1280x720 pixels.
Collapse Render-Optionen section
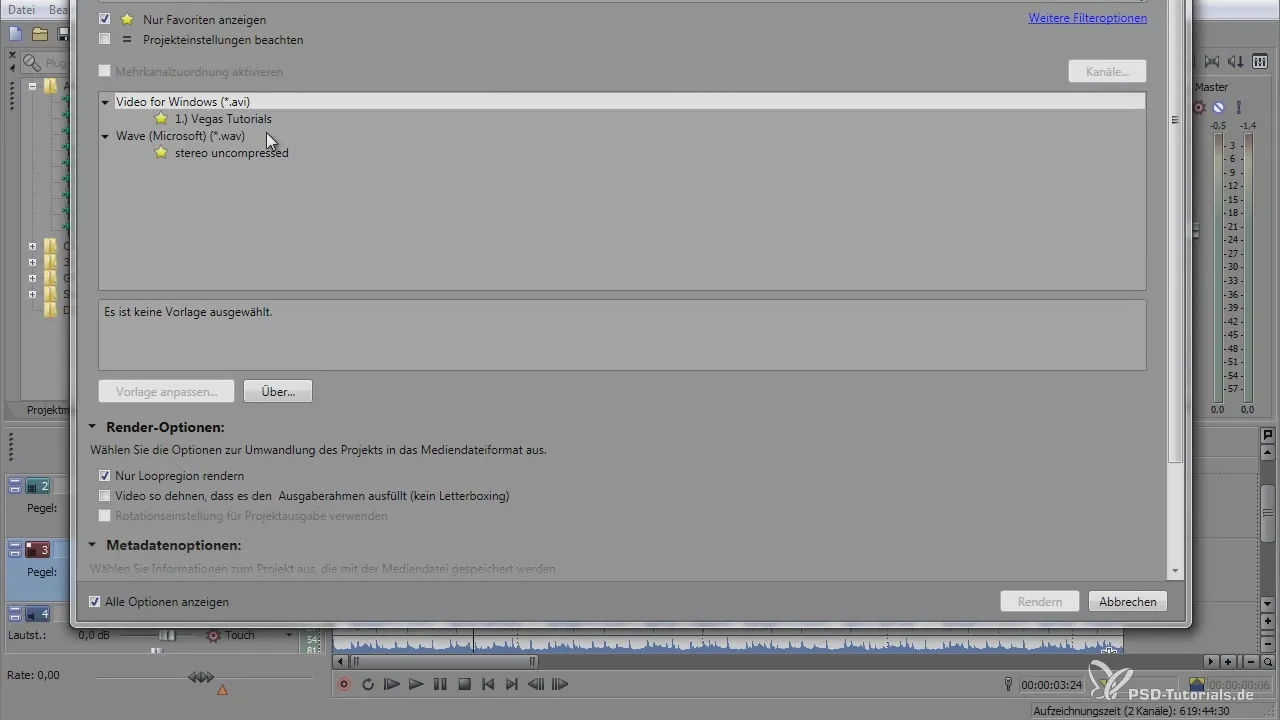click(x=92, y=427)
